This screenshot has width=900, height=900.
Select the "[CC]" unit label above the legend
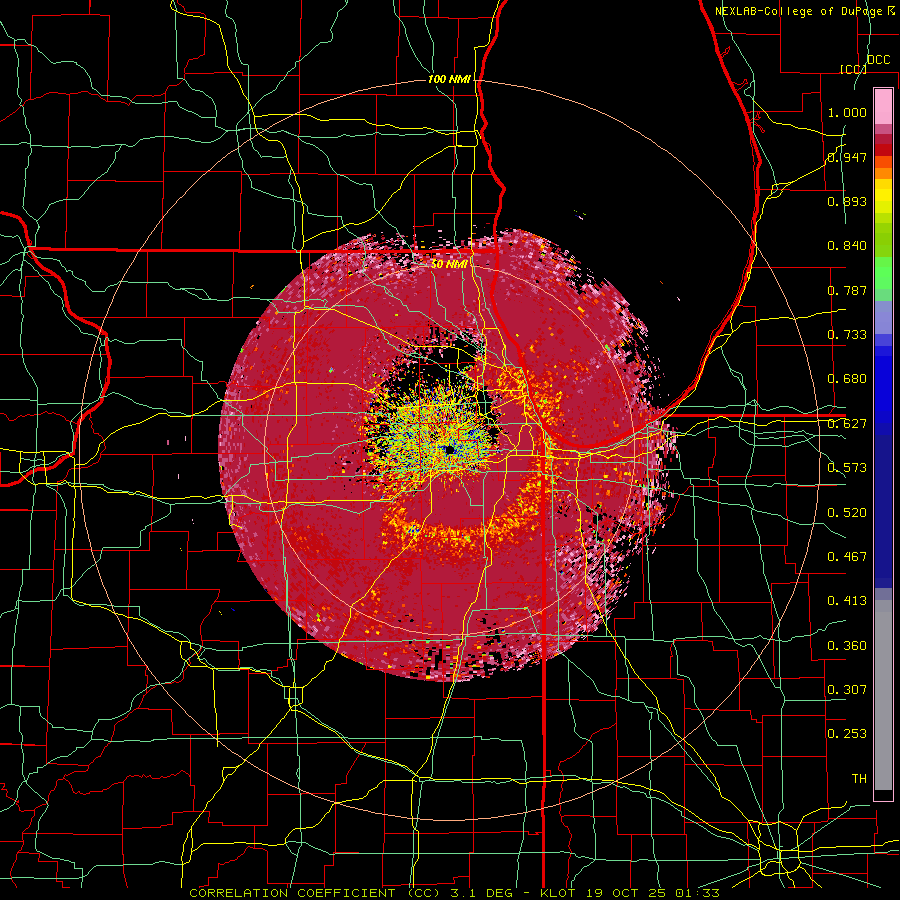tap(853, 69)
